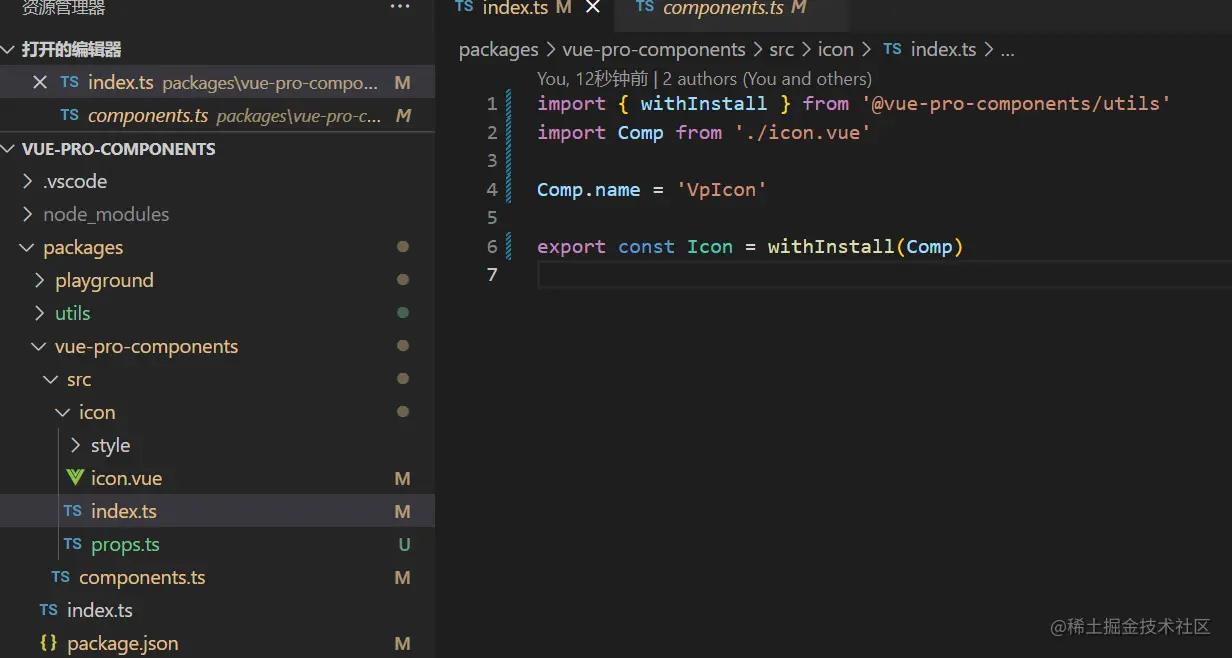Click the M status badge of package.json
Screen dimensions: 1232x658
(x=402, y=644)
